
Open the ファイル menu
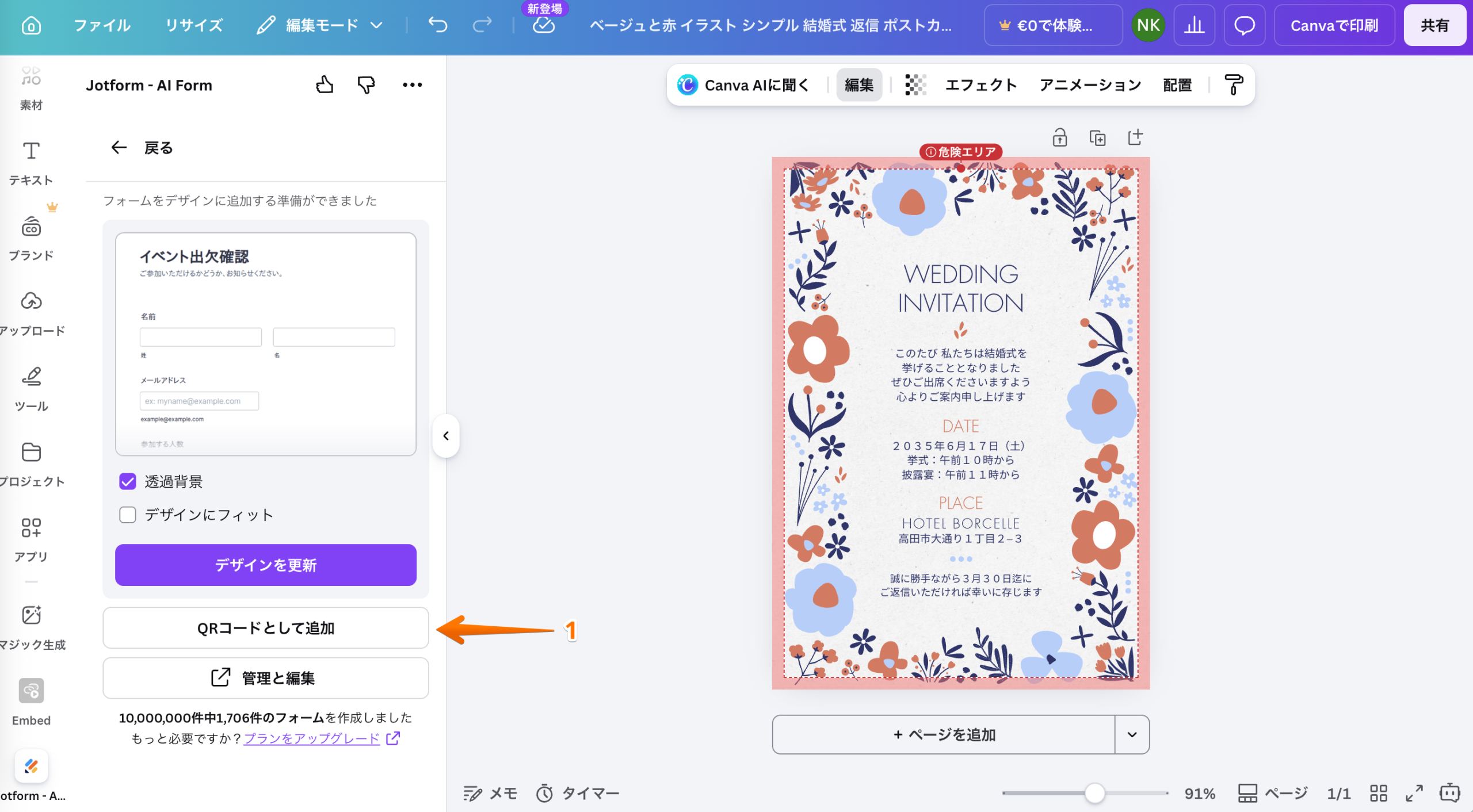point(102,25)
